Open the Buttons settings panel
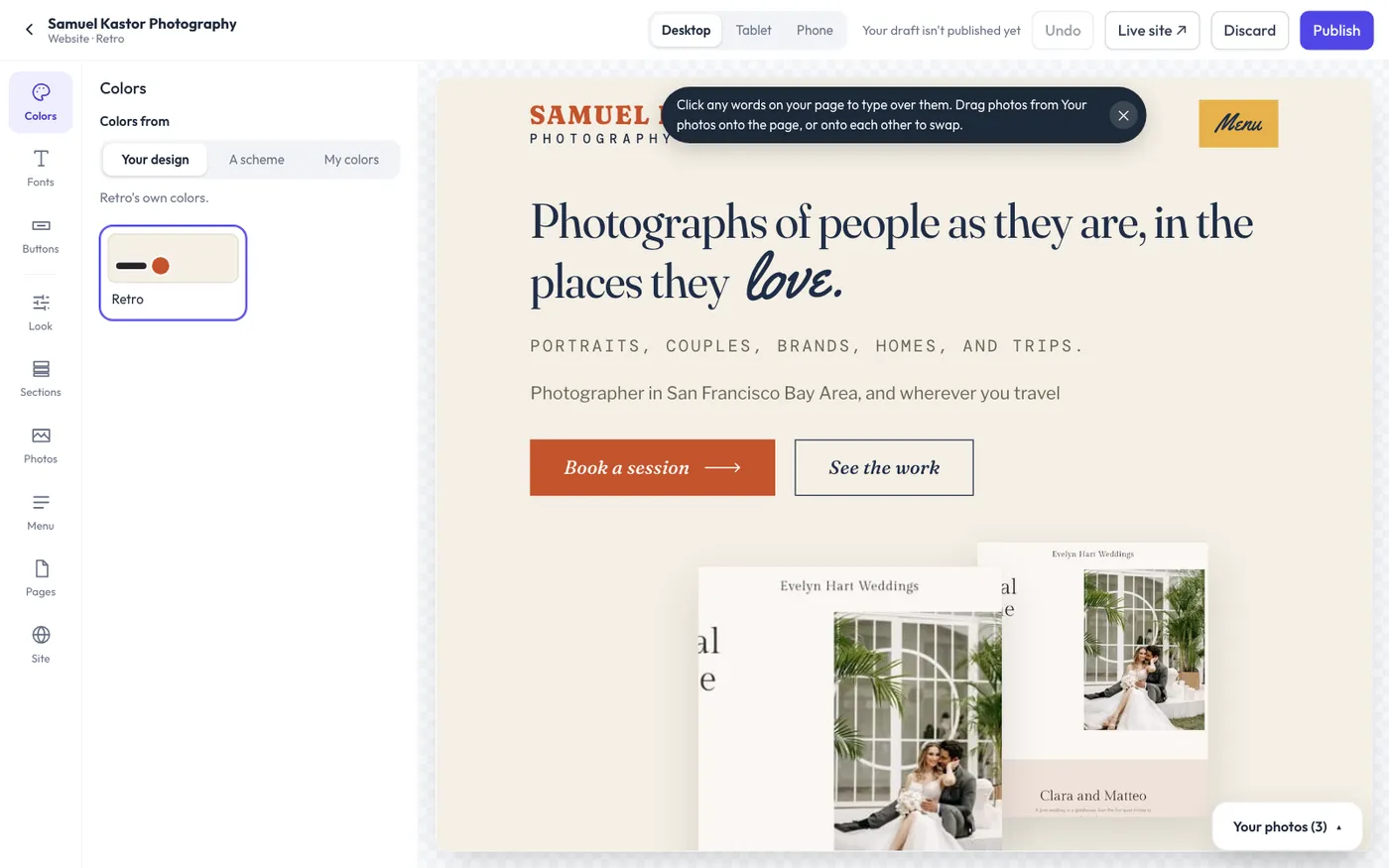Image resolution: width=1389 pixels, height=868 pixels. tap(41, 236)
